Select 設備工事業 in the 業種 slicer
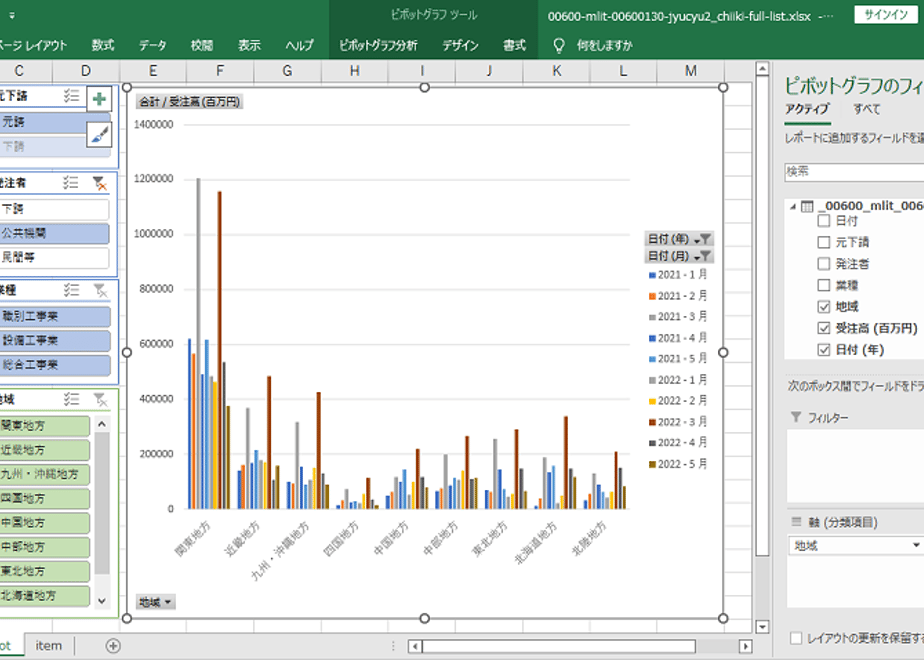Viewport: 924px width, 660px height. click(55, 341)
